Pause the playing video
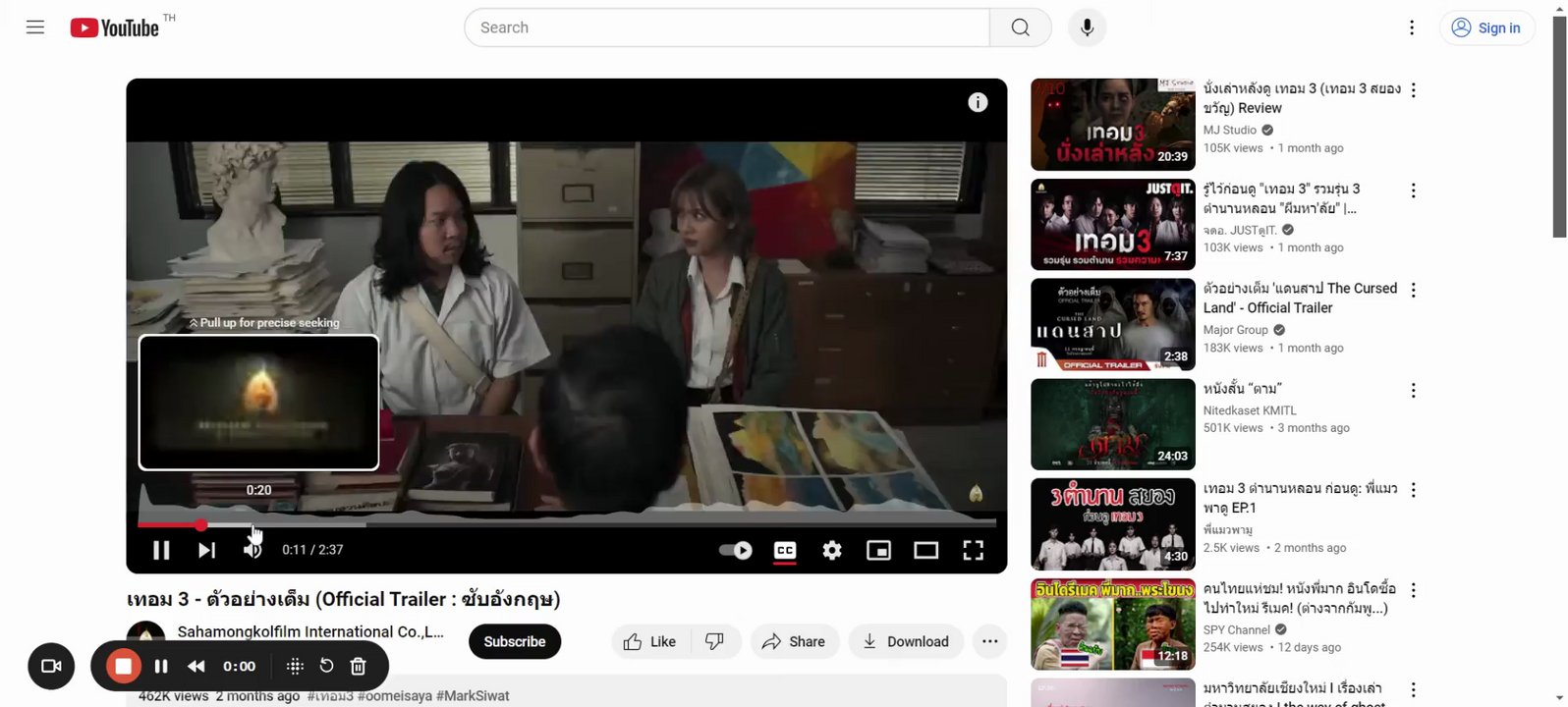 click(x=161, y=550)
